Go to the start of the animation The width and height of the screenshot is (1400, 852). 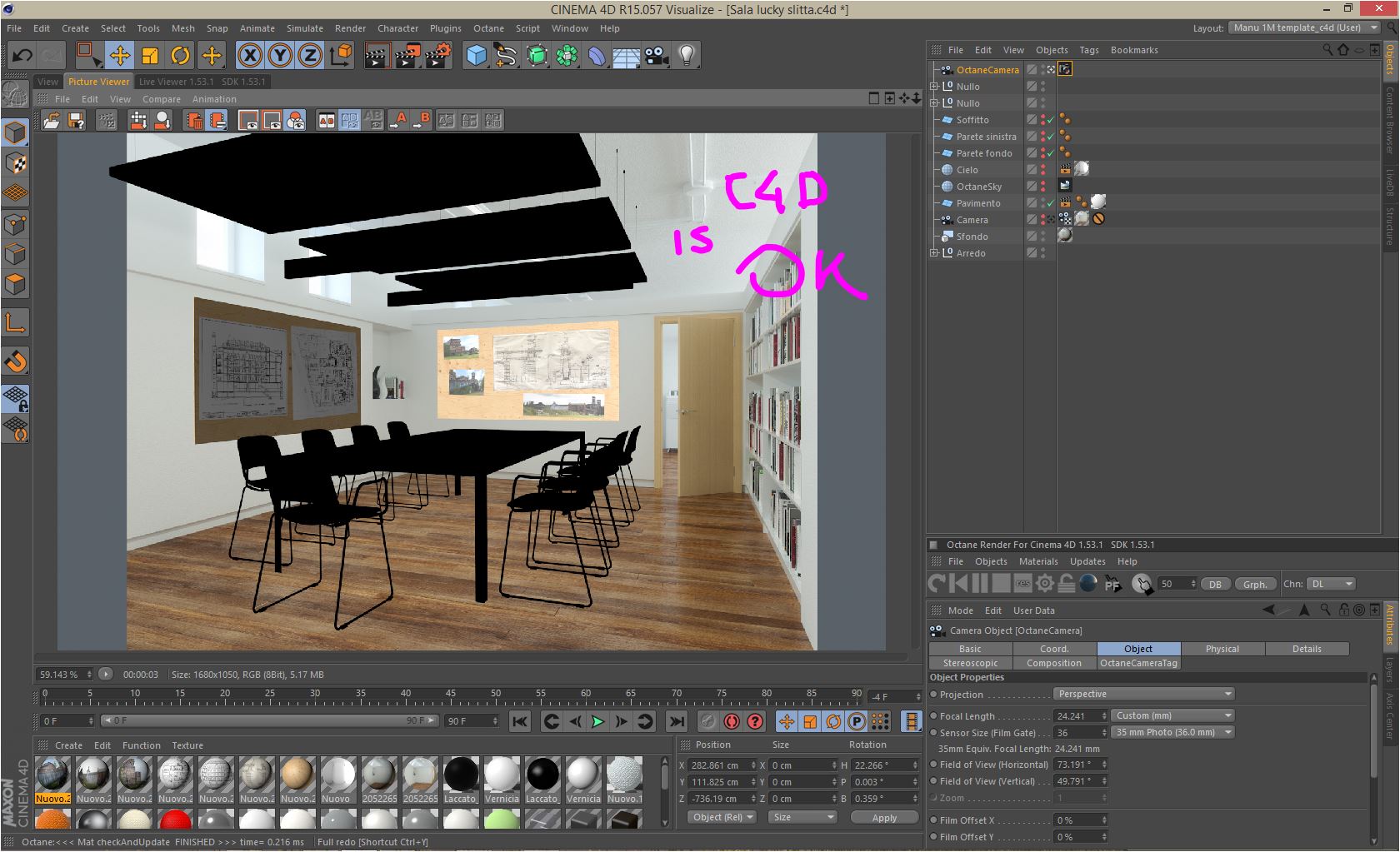coord(519,721)
